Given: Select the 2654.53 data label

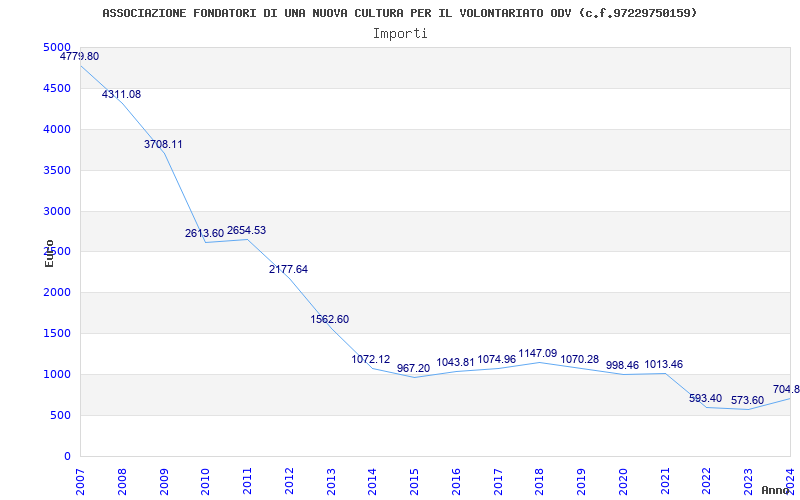Looking at the screenshot, I should [x=246, y=231].
